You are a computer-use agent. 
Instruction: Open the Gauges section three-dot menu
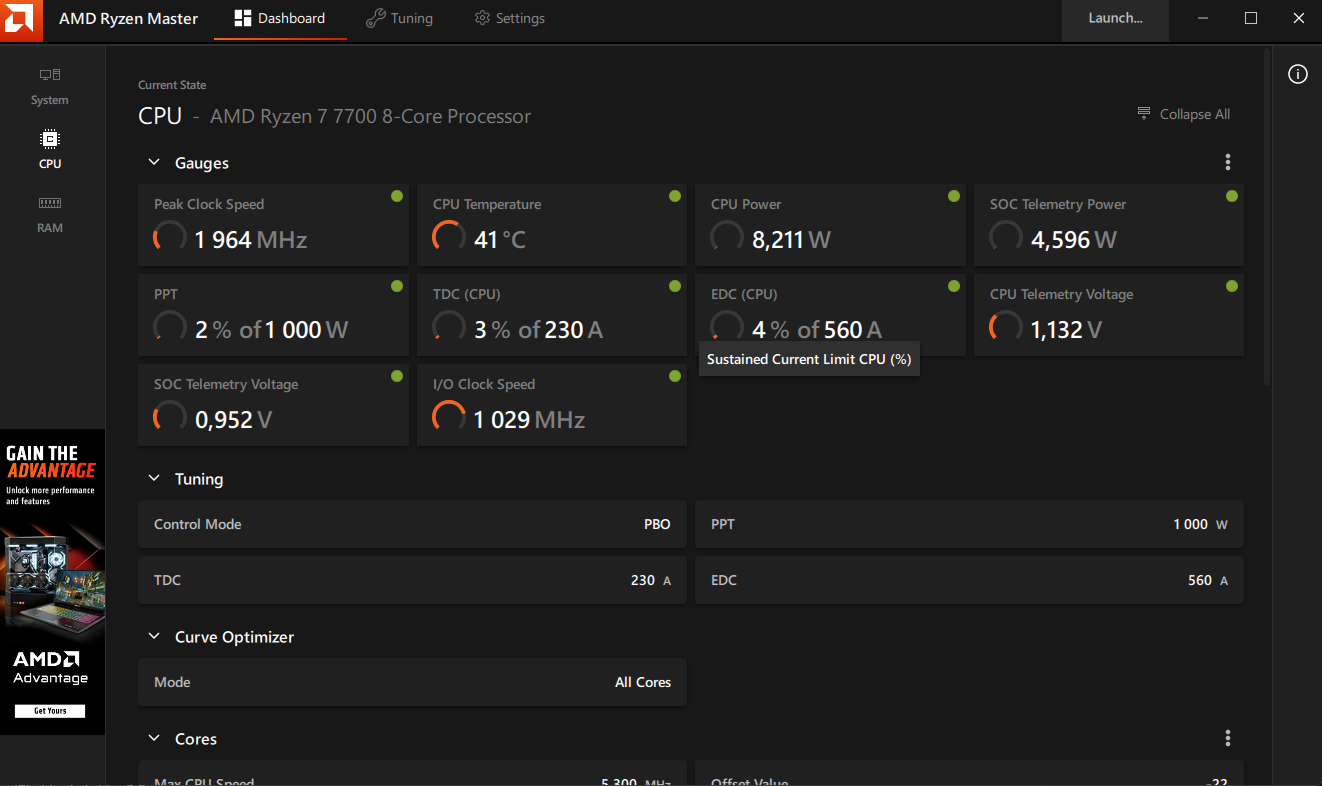(x=1228, y=163)
